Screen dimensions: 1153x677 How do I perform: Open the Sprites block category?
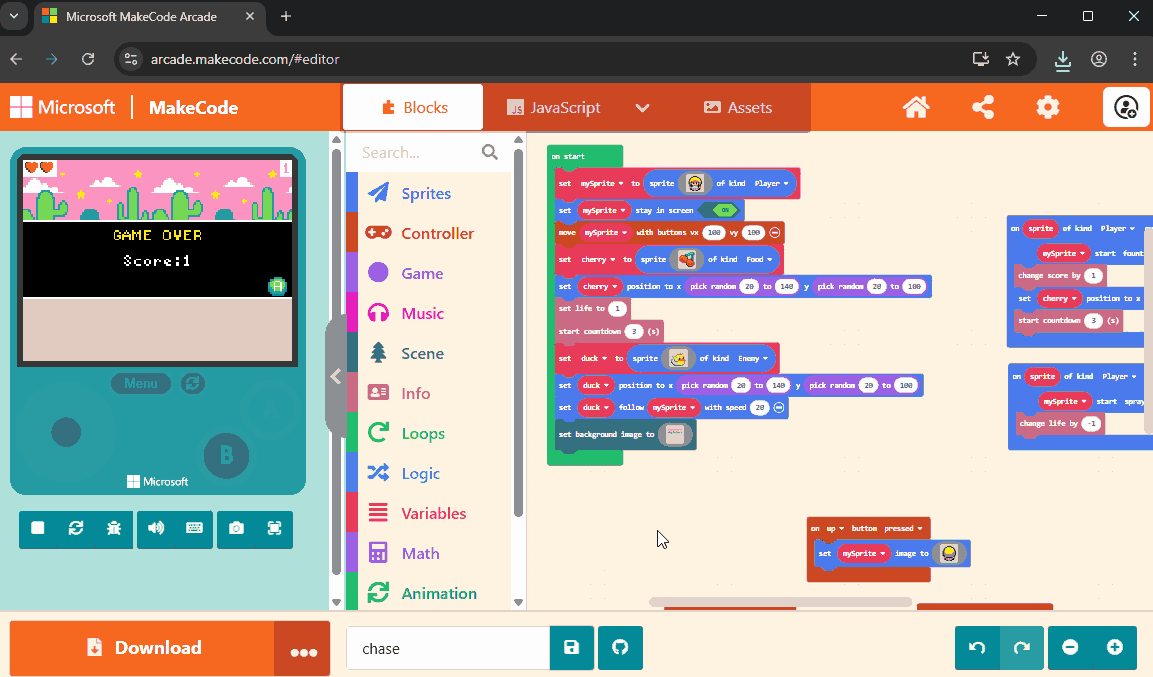click(x=428, y=193)
